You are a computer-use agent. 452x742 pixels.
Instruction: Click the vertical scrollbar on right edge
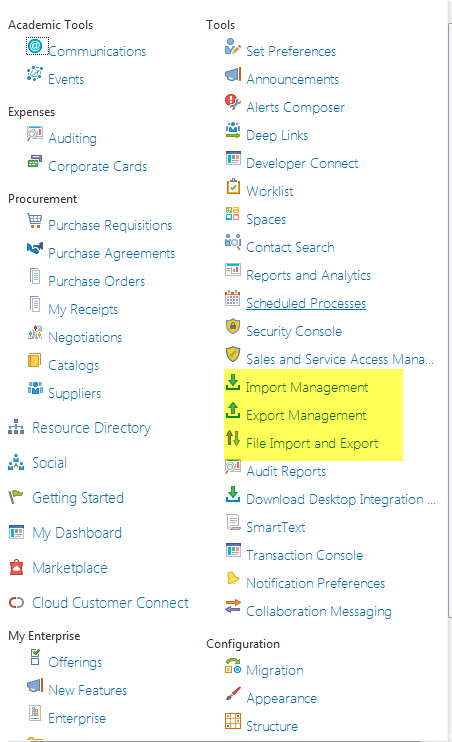click(450, 319)
